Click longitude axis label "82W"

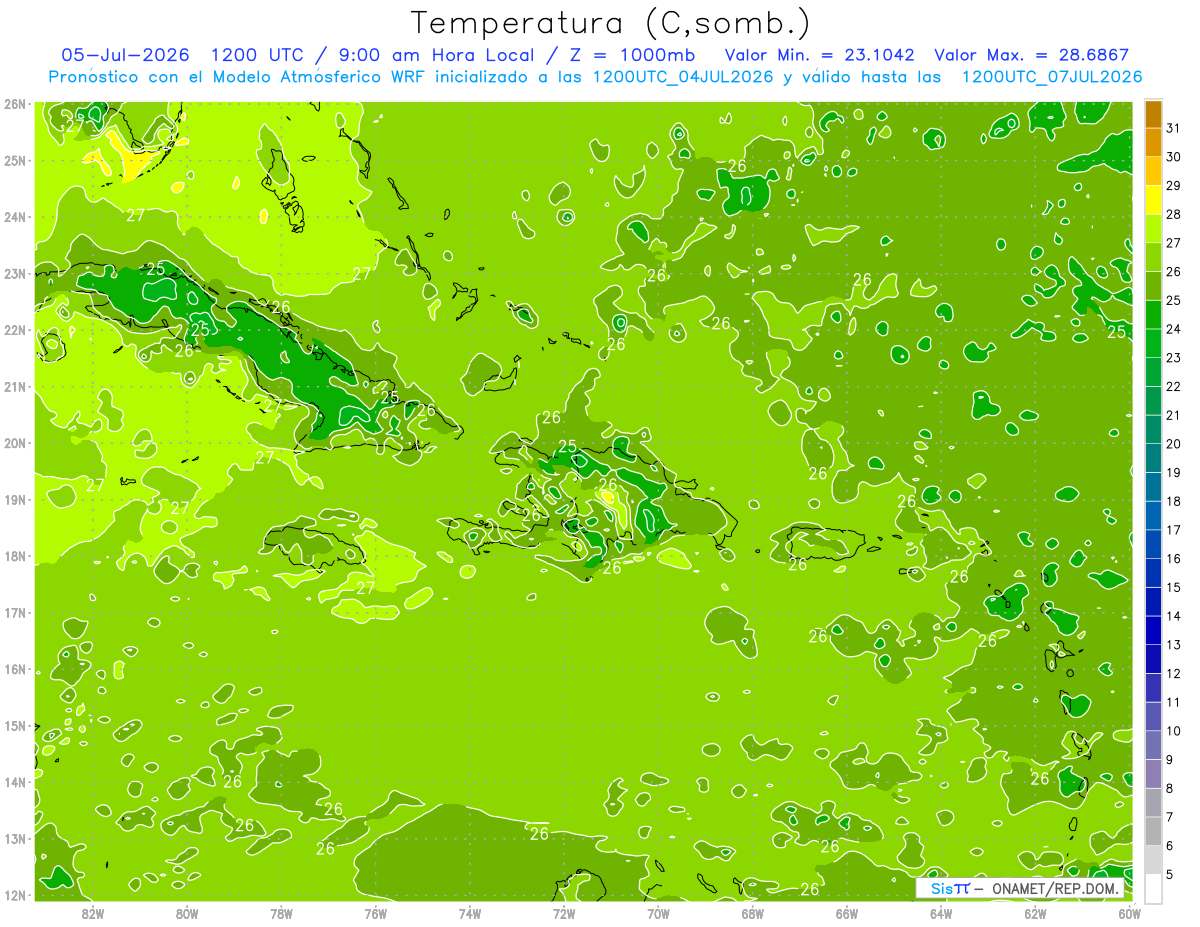[x=93, y=913]
